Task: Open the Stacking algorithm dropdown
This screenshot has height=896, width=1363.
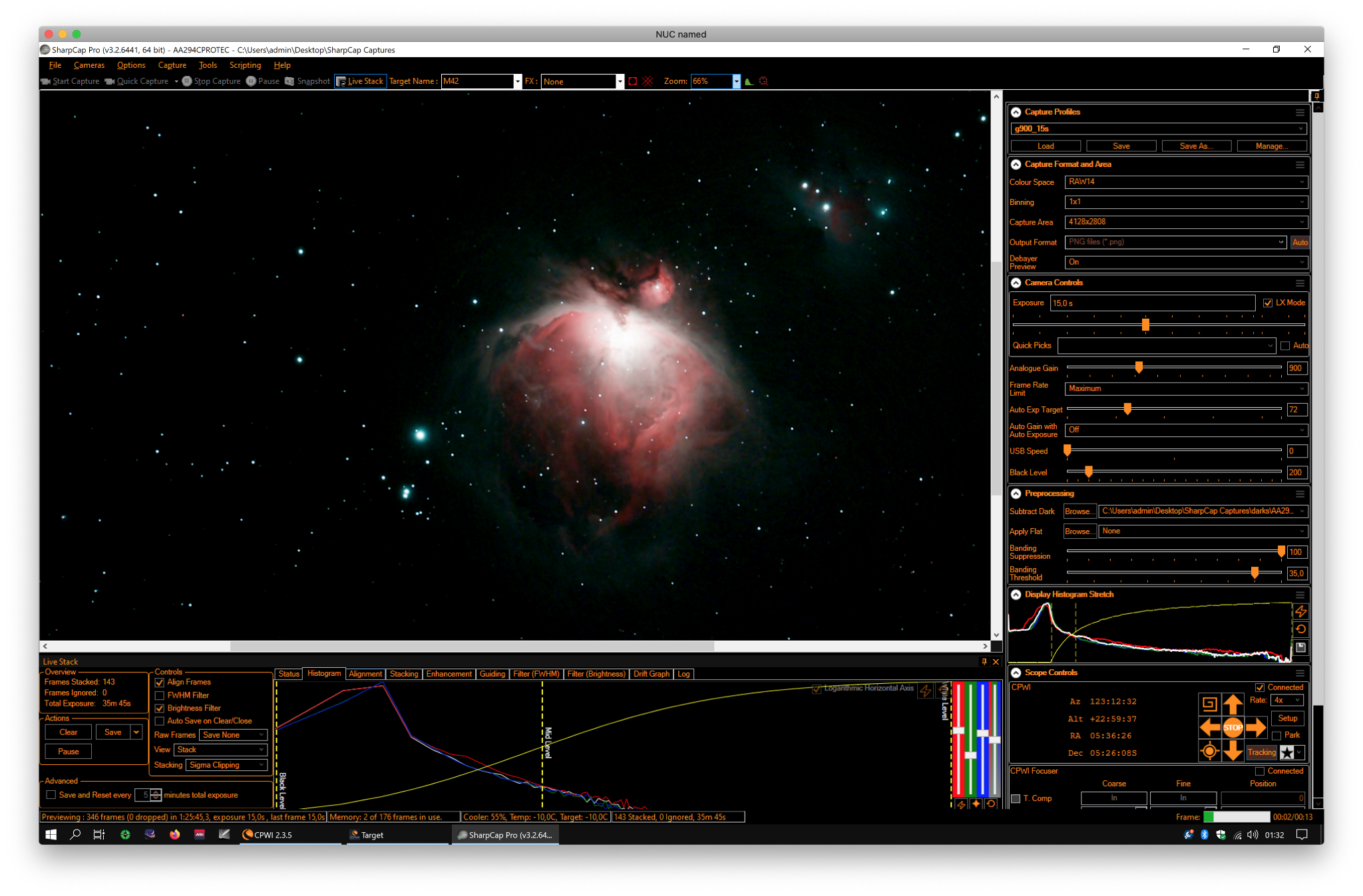Action: (x=226, y=765)
